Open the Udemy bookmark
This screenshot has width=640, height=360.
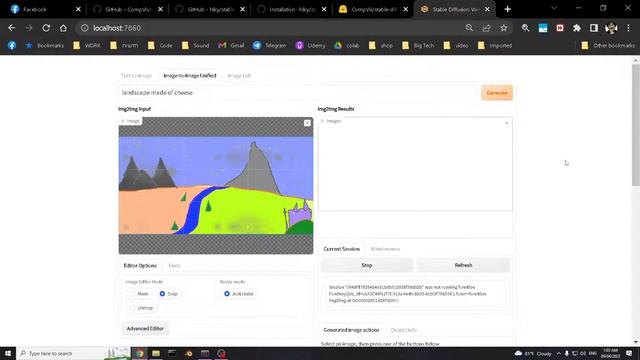pos(311,45)
